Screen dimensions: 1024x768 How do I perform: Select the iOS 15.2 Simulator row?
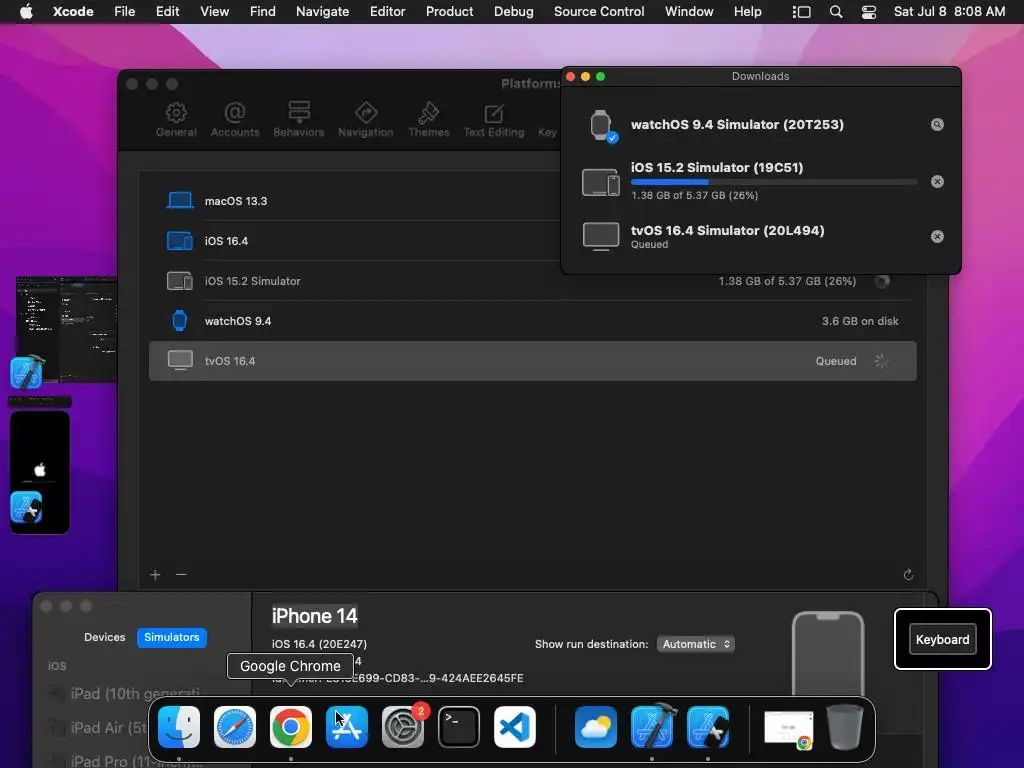(532, 281)
